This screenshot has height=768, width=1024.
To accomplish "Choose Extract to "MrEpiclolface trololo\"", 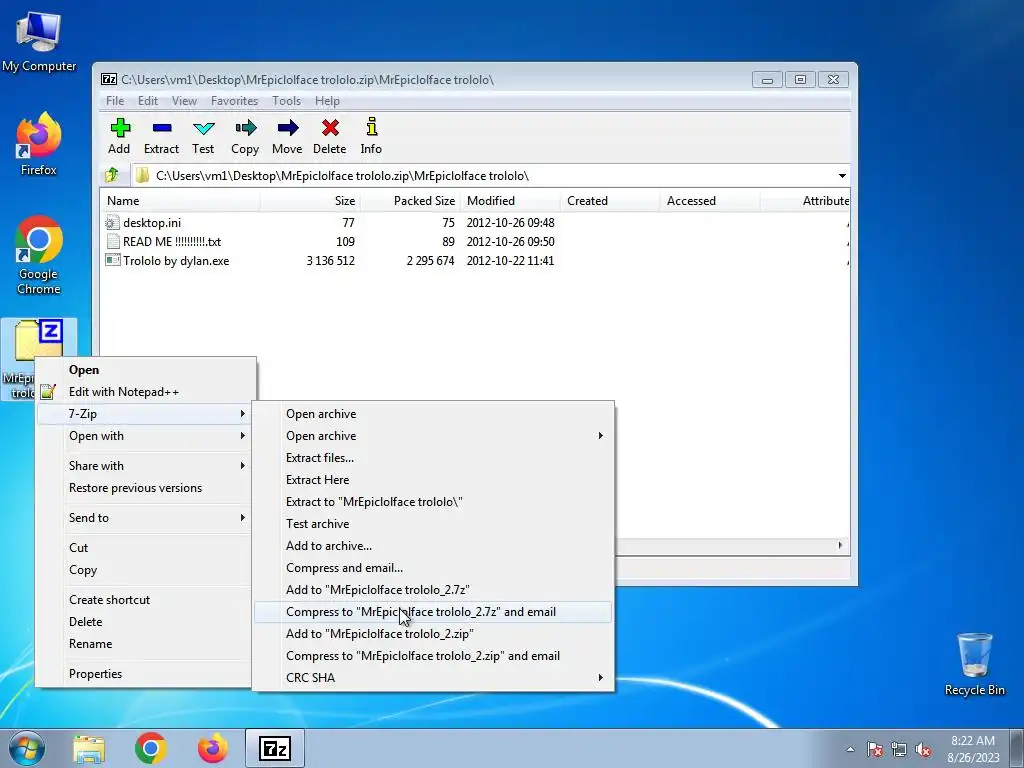I will 433,502.
